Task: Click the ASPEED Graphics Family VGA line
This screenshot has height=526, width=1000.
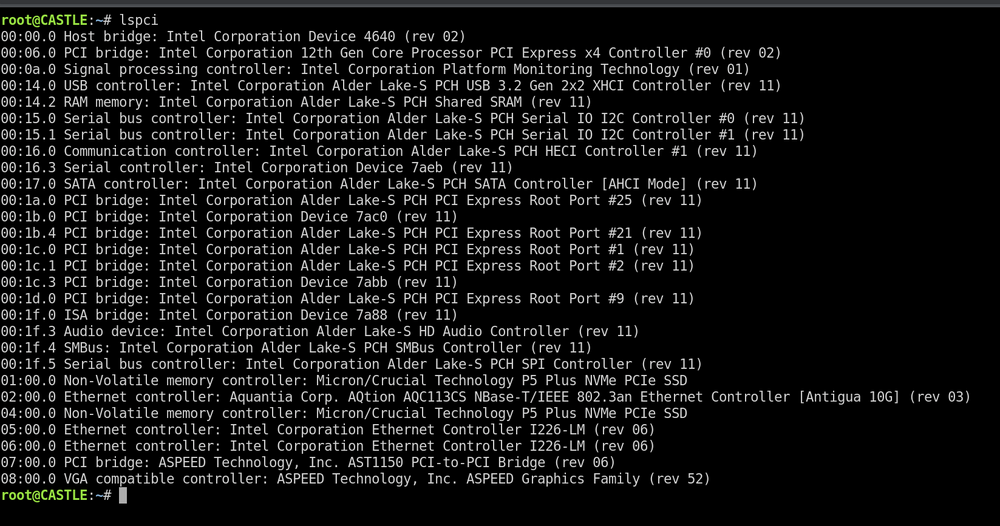Action: click(x=355, y=479)
